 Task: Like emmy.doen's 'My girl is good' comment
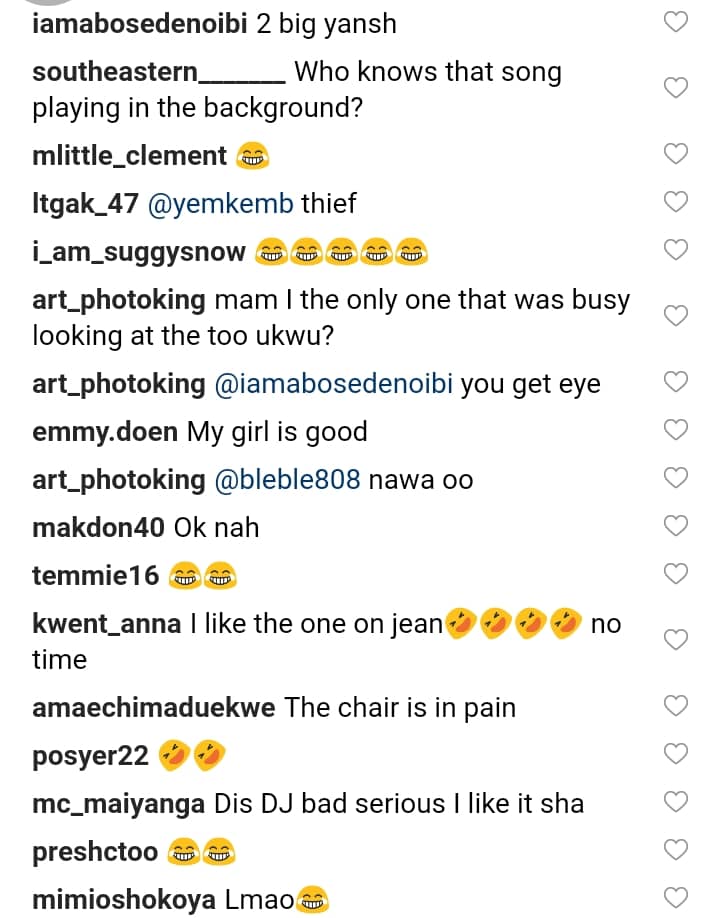(x=677, y=430)
